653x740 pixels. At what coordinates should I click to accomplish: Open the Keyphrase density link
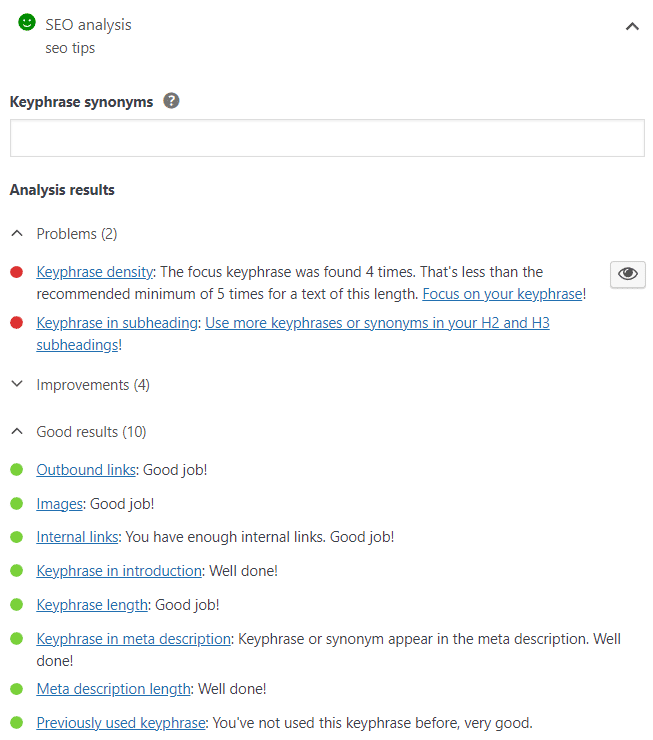[x=94, y=272]
